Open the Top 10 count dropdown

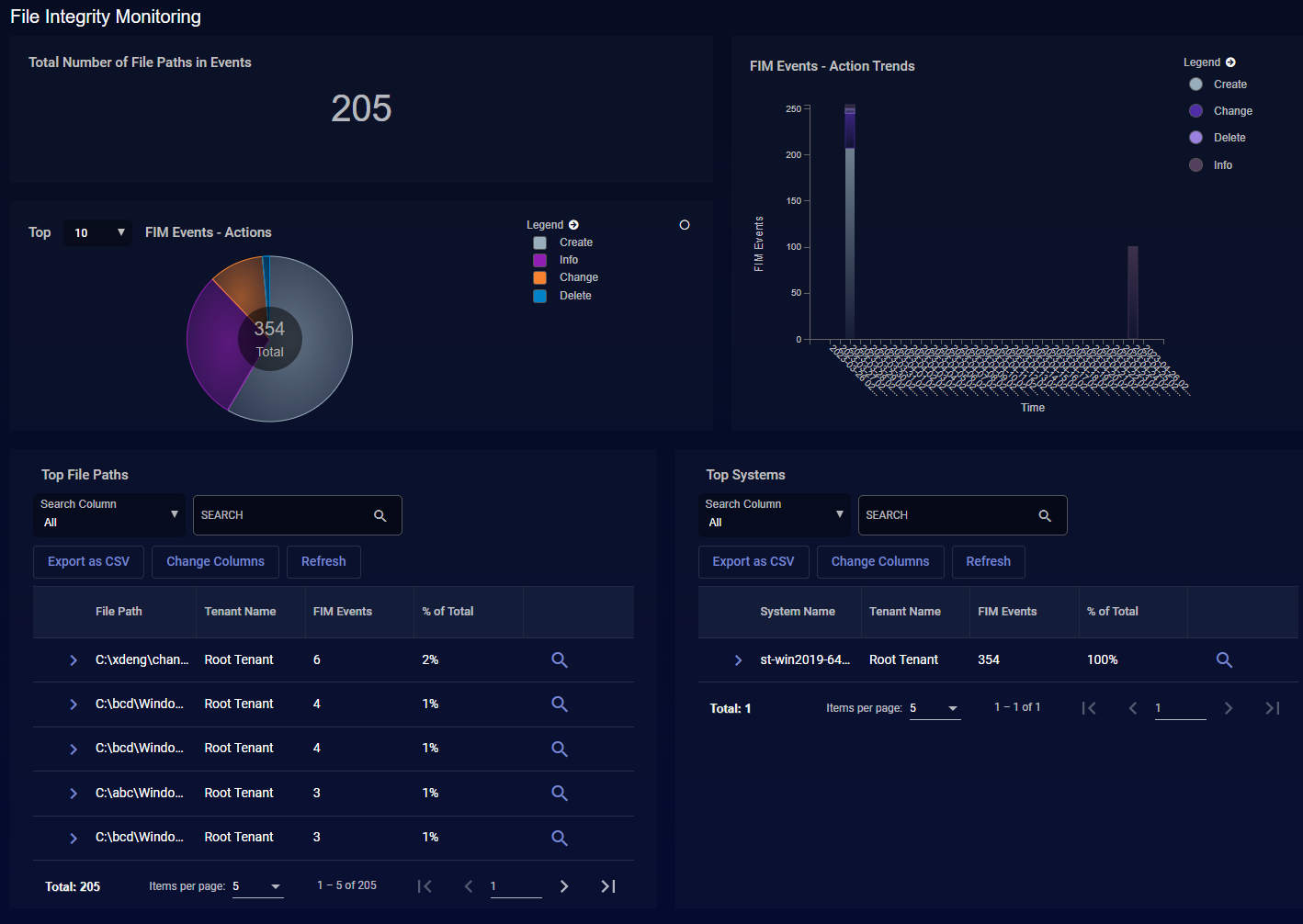tap(99, 232)
